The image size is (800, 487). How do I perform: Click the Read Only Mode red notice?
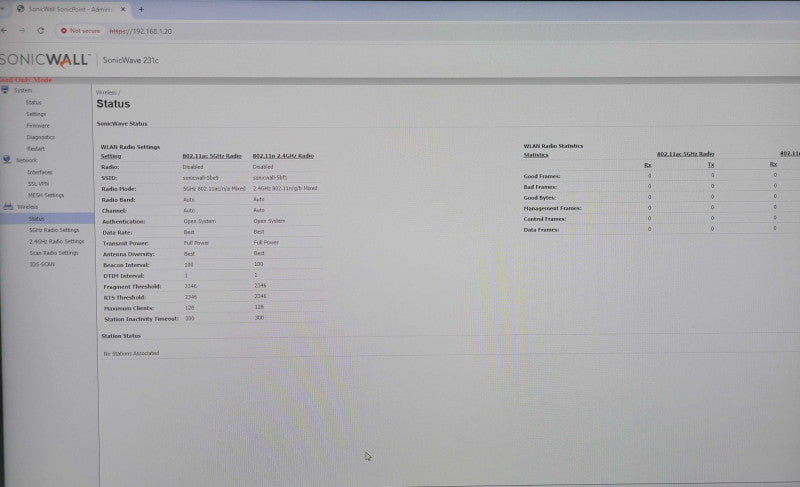pos(26,80)
